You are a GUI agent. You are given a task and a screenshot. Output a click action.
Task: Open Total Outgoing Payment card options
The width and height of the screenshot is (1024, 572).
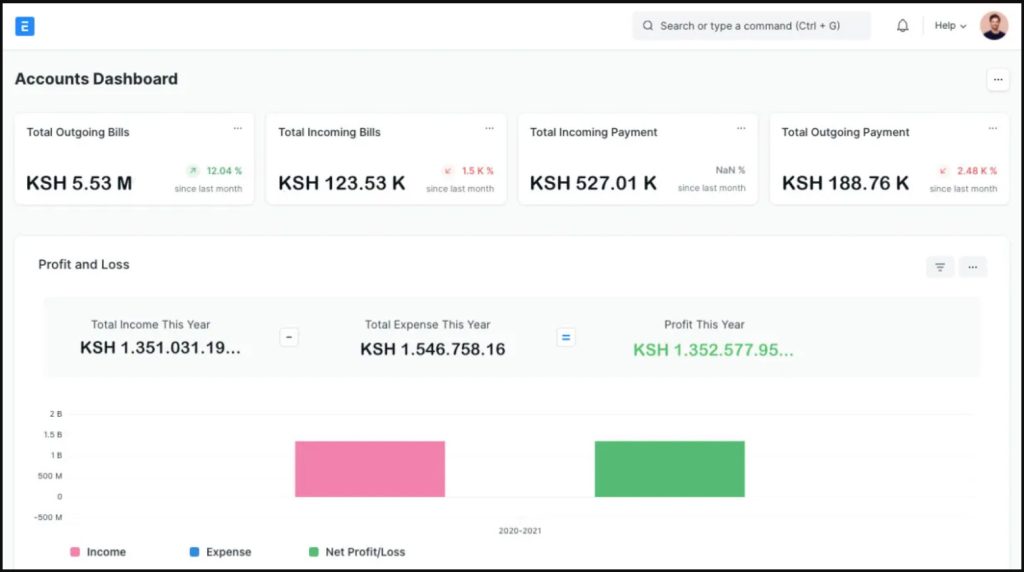coord(993,128)
